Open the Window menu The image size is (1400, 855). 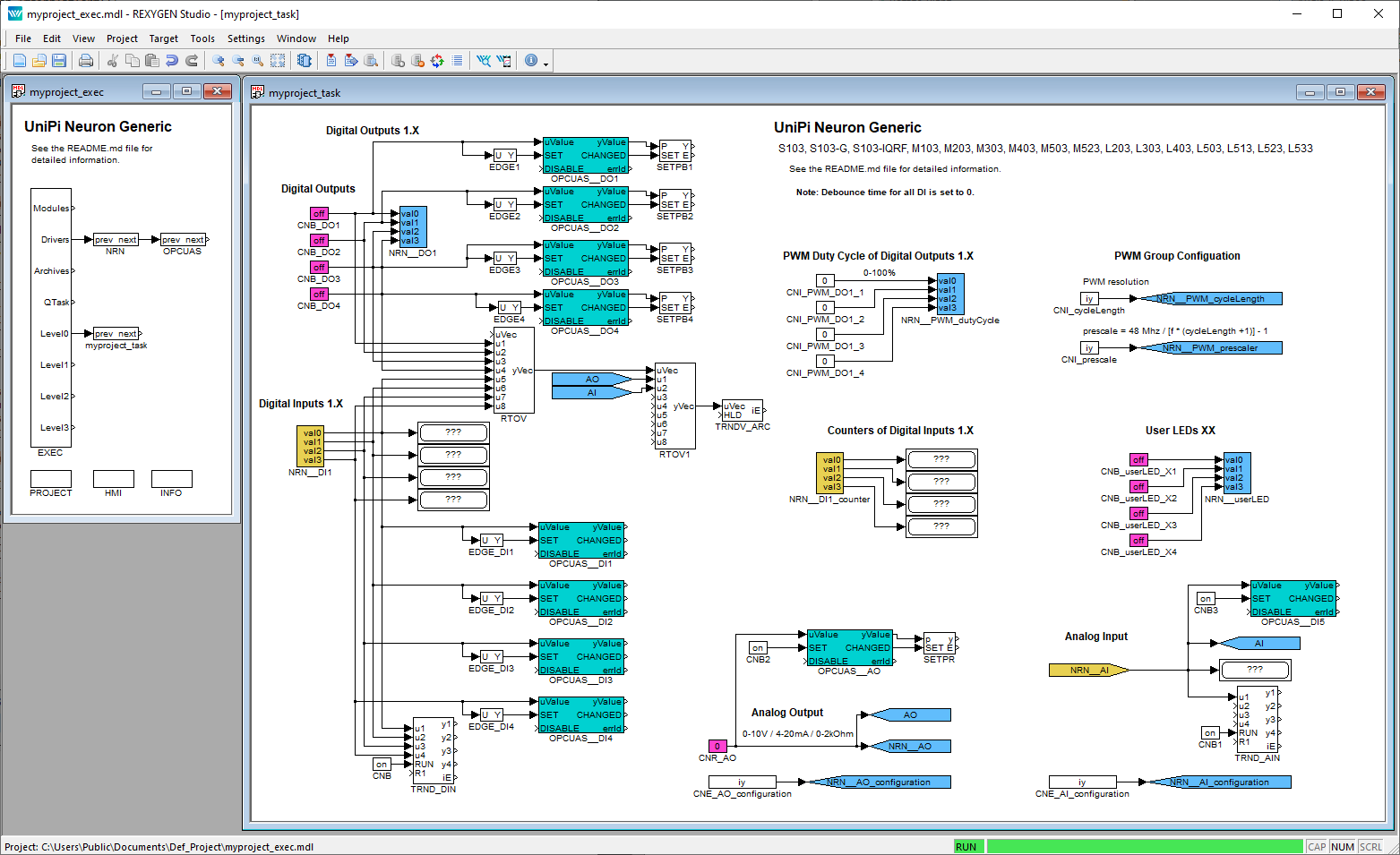[x=296, y=38]
